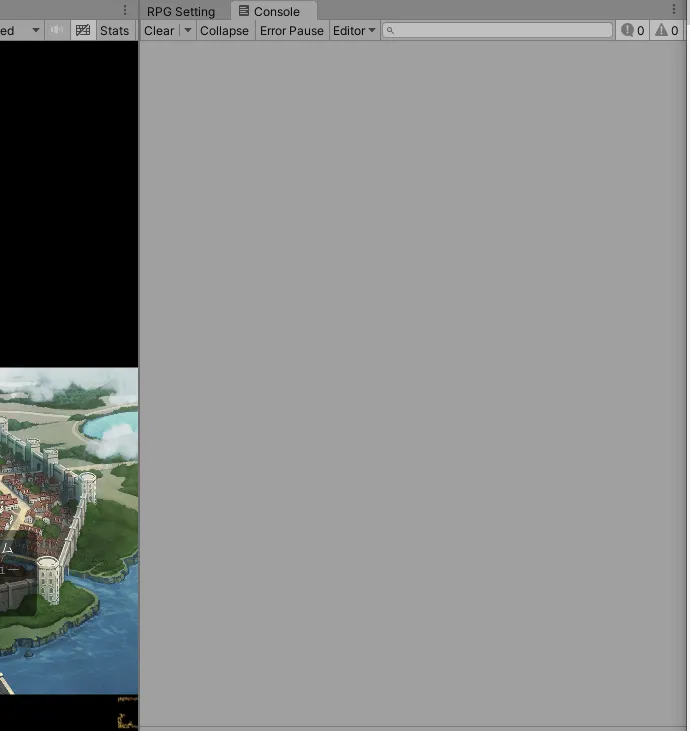This screenshot has height=731, width=690.
Task: Mute the Game view audio
Action: [x=57, y=30]
